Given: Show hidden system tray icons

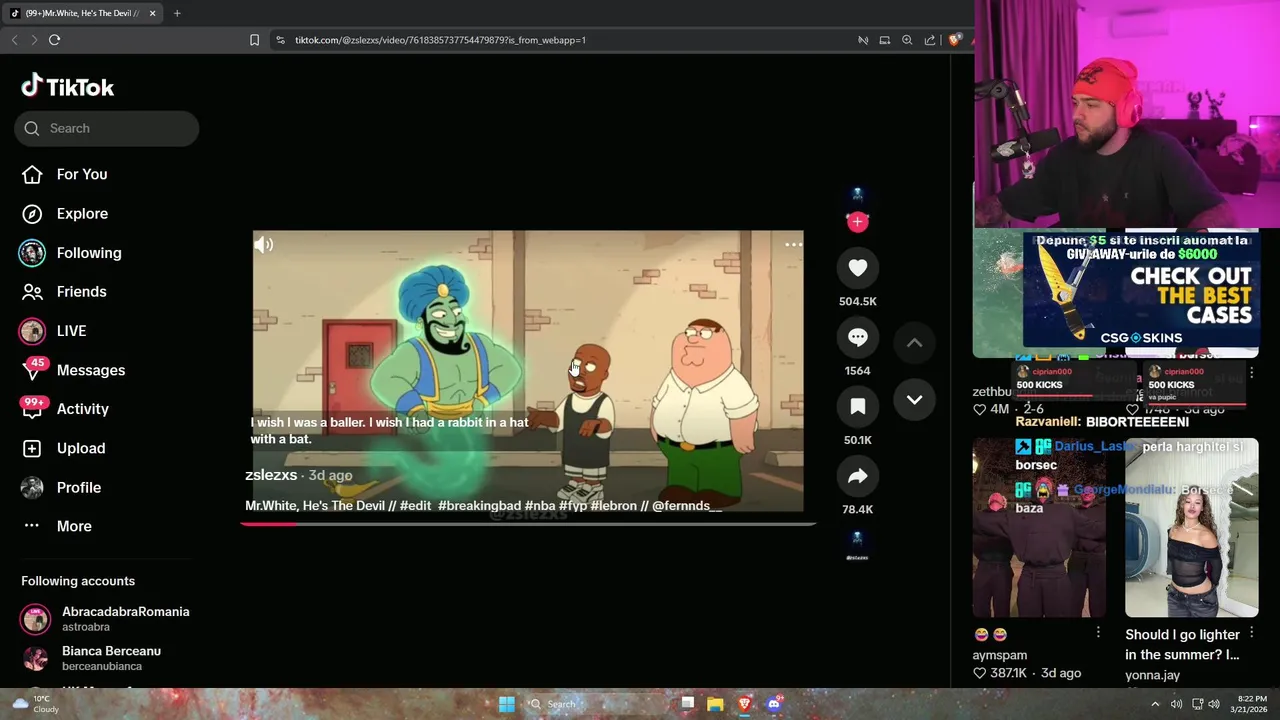Looking at the screenshot, I should (1155, 704).
